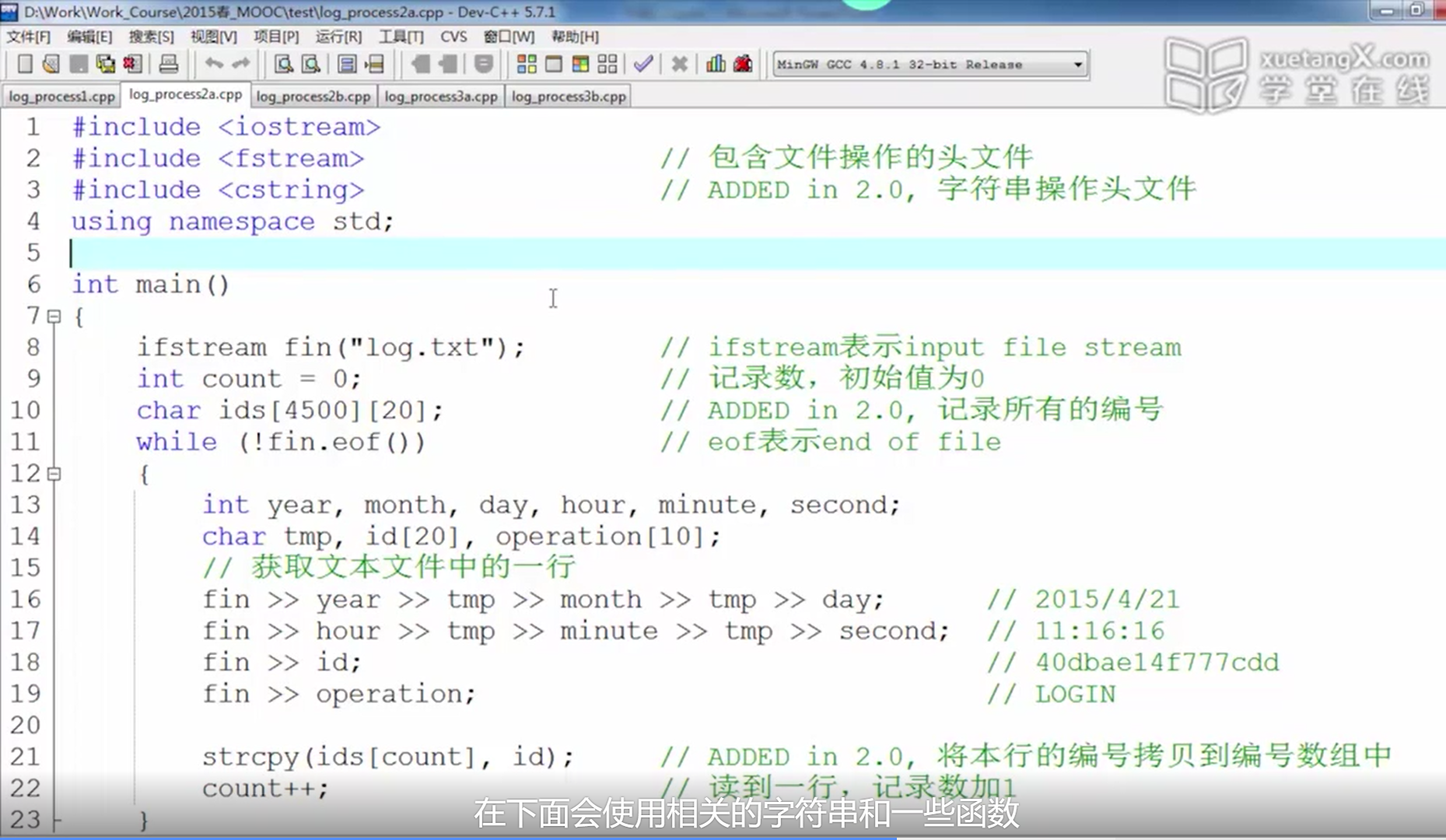Viewport: 1446px width, 840px height.
Task: Click the Compile and Run icon
Action: [580, 65]
